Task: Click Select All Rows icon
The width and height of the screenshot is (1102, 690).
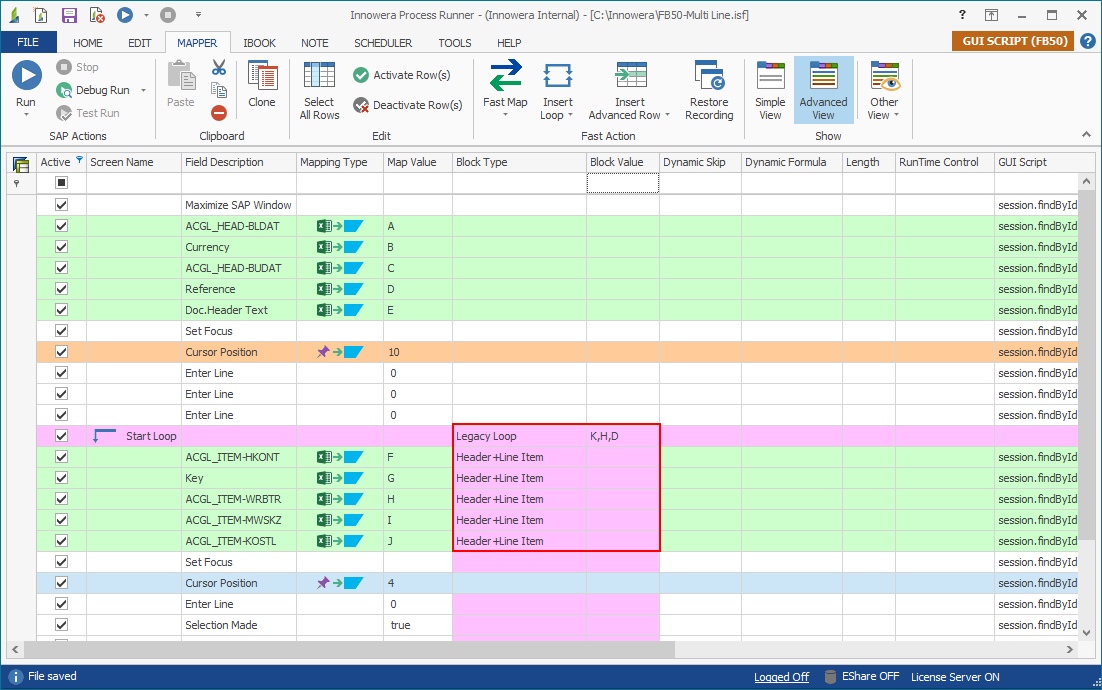Action: click(319, 77)
